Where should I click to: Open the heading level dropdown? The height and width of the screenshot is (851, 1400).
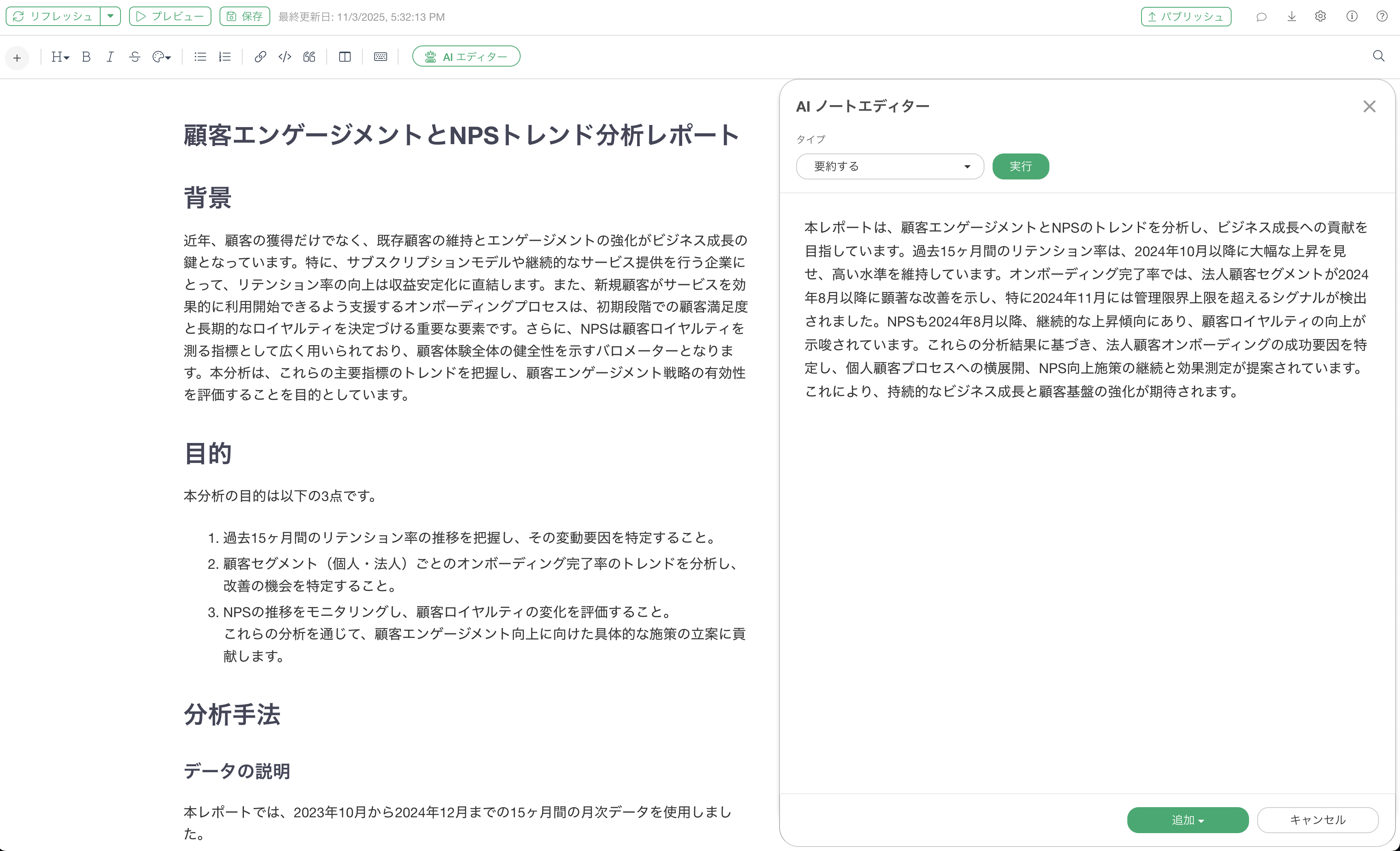(x=60, y=57)
